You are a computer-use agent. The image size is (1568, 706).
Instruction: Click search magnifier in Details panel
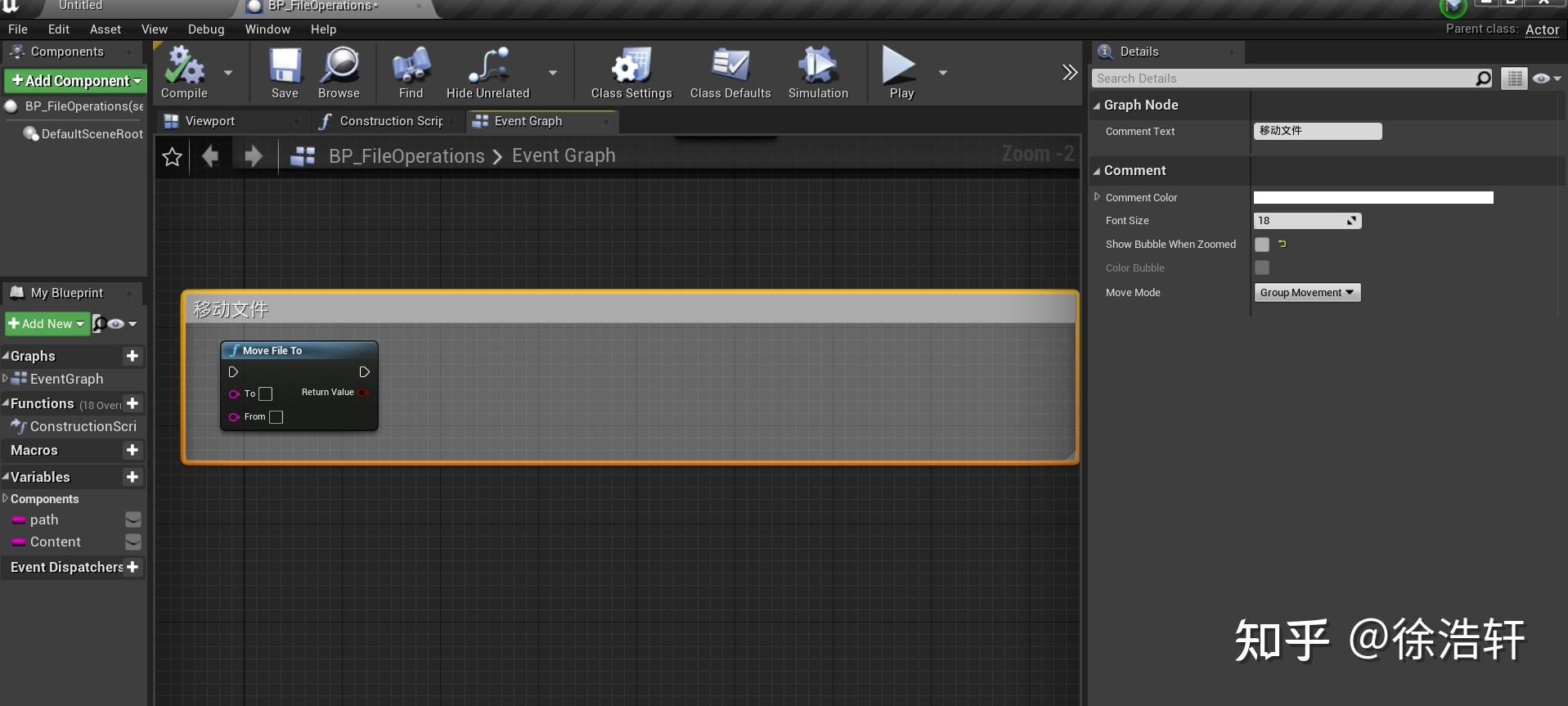1483,79
